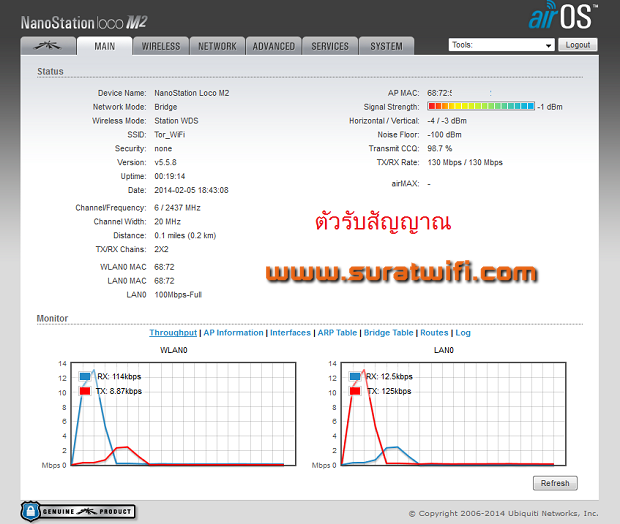This screenshot has height=524, width=620.
Task: Open the Log monitor link
Action: click(463, 333)
